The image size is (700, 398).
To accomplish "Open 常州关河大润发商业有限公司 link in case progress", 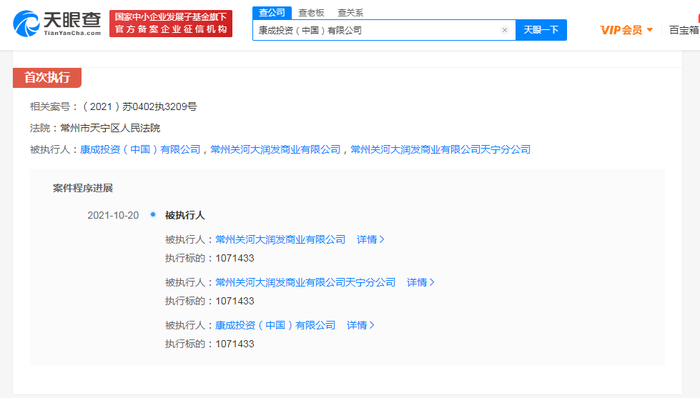I will (280, 240).
